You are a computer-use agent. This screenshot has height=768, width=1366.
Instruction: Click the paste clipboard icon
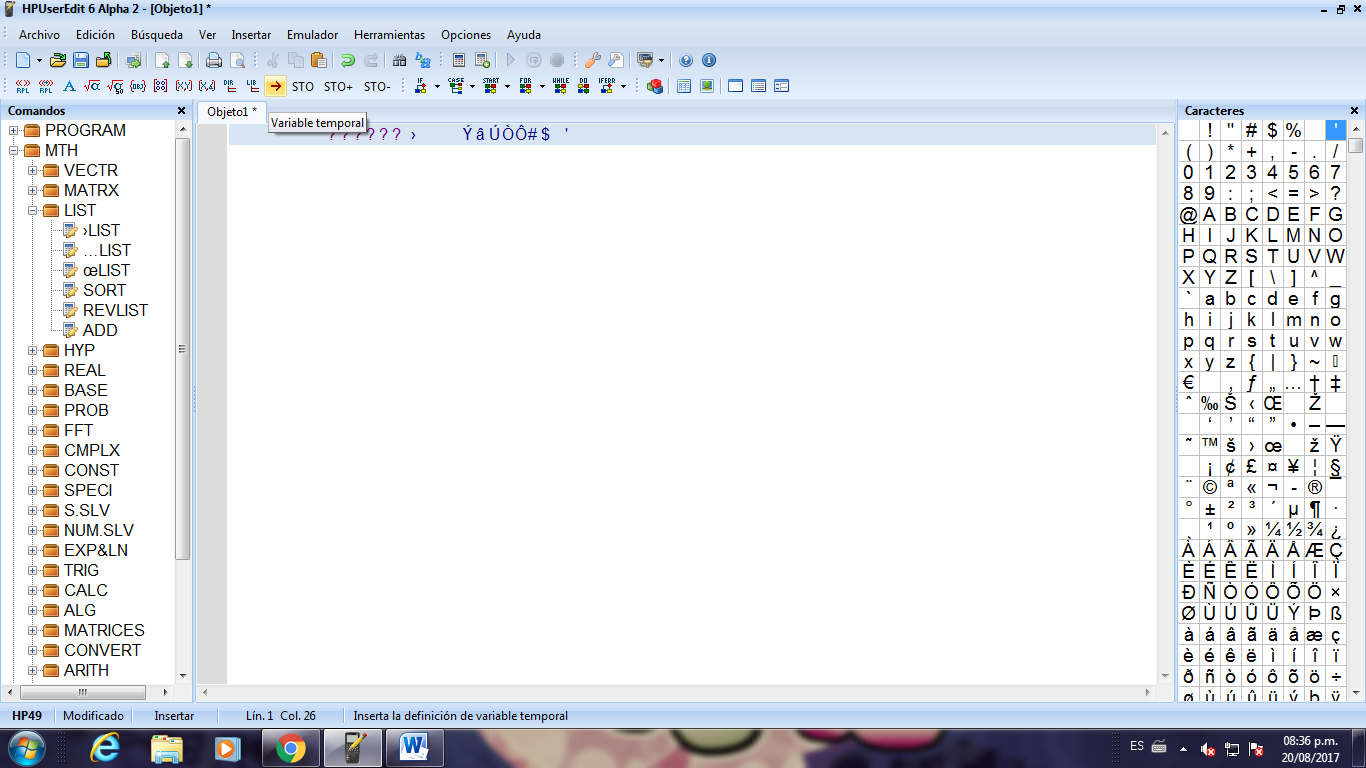[319, 60]
